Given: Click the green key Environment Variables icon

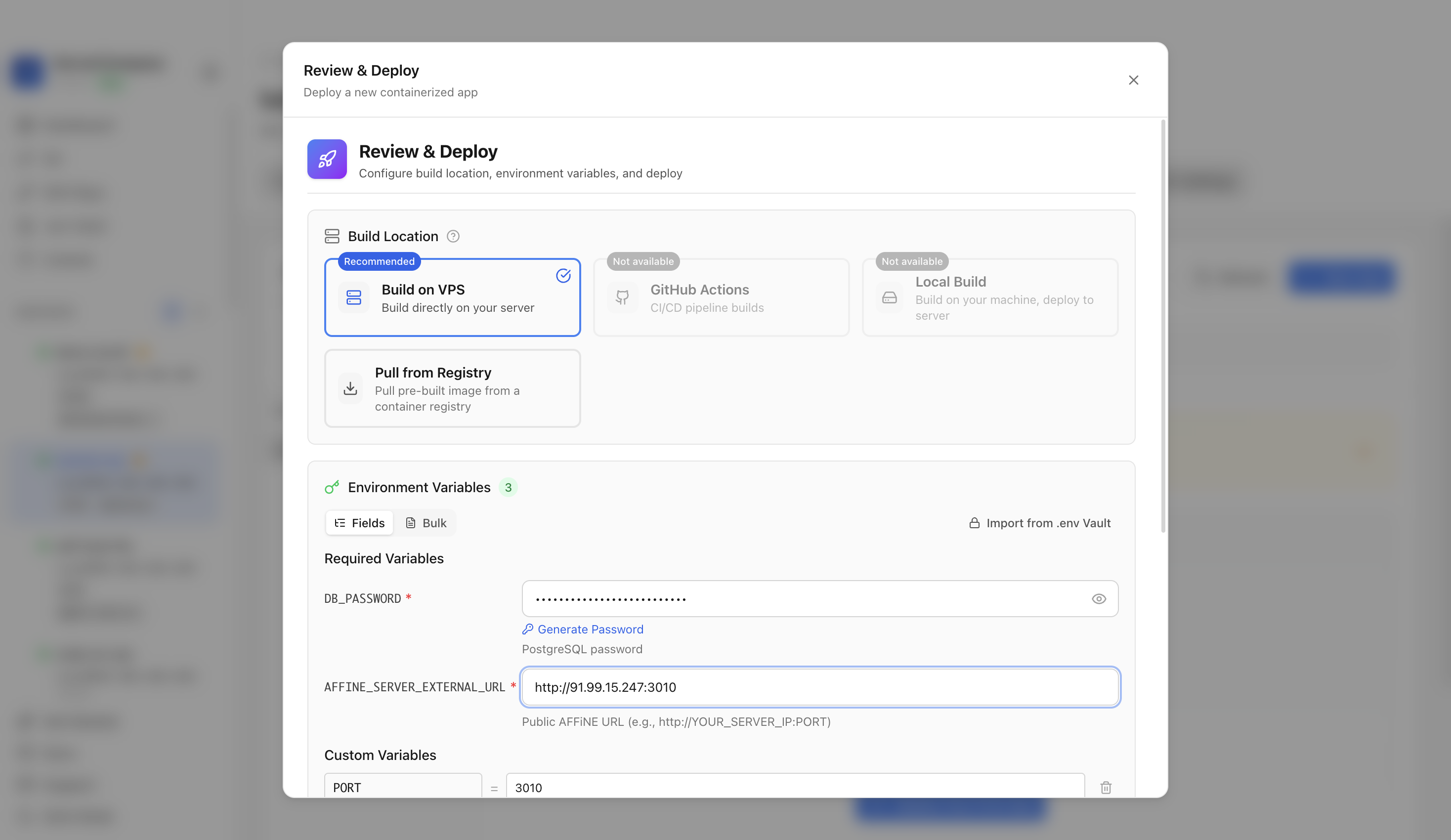Looking at the screenshot, I should click(332, 487).
